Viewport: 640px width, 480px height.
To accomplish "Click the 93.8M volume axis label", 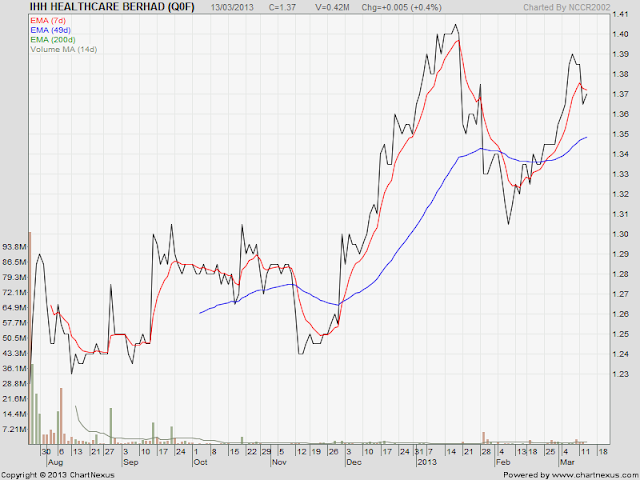I will (x=14, y=247).
